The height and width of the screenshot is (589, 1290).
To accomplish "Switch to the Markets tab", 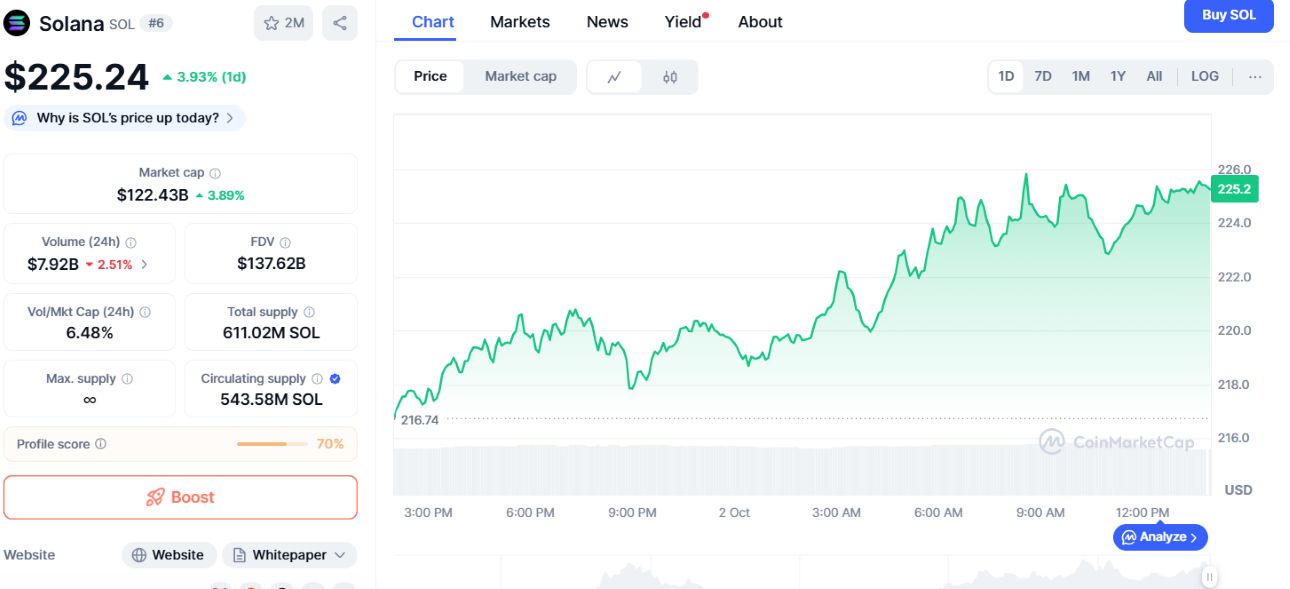I will (x=520, y=22).
